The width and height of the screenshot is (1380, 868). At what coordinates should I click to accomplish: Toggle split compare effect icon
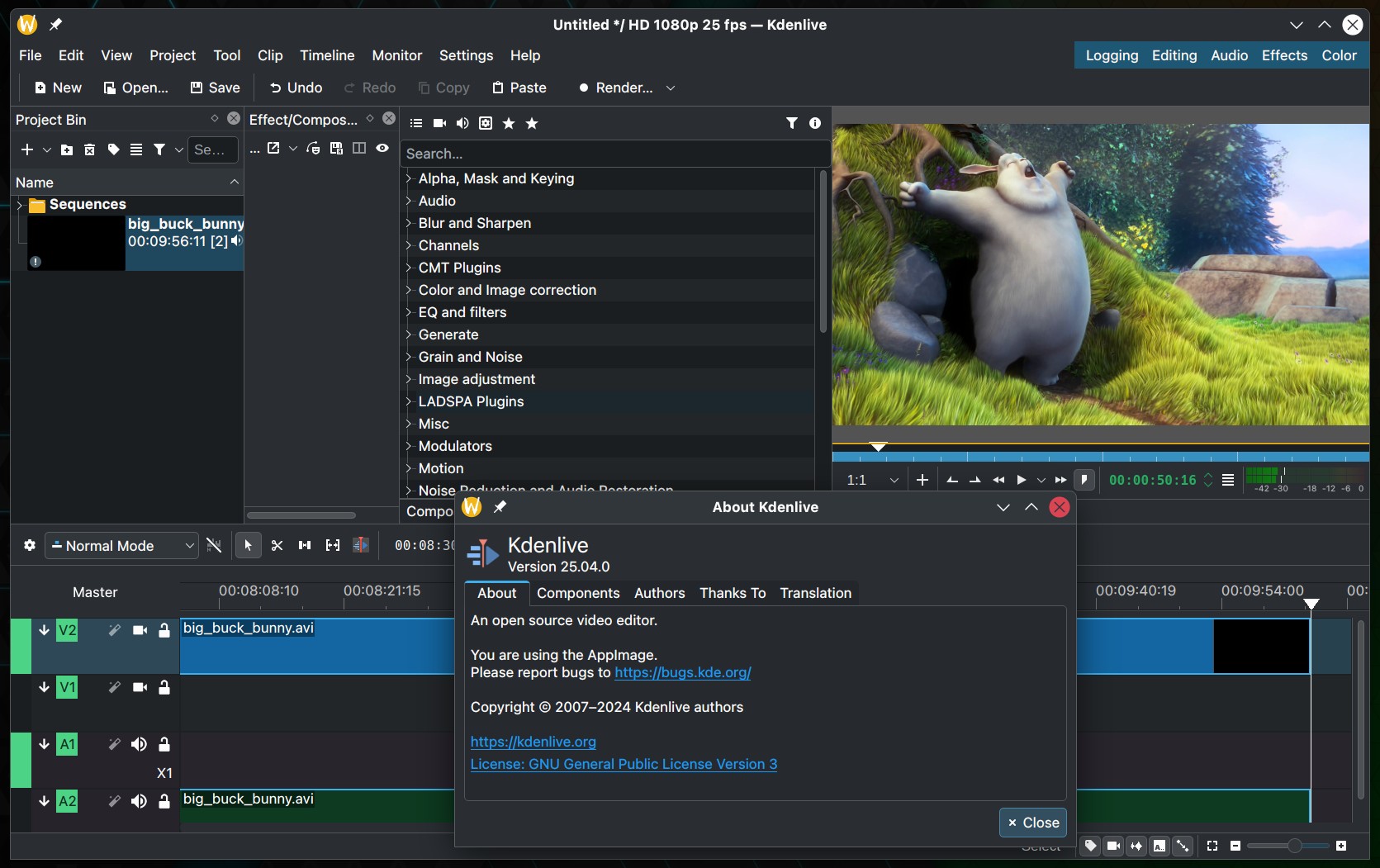click(359, 148)
